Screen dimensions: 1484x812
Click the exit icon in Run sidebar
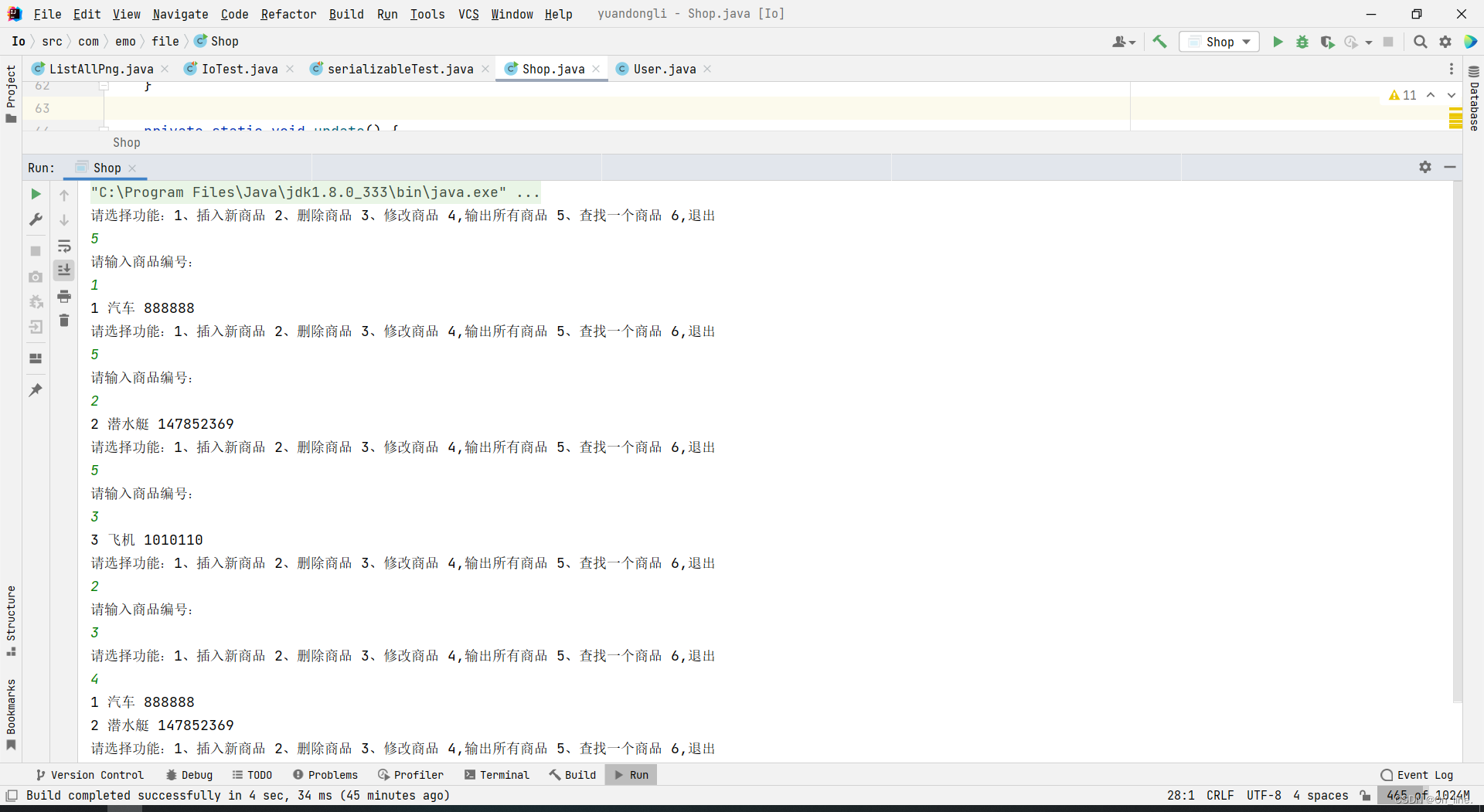point(36,327)
